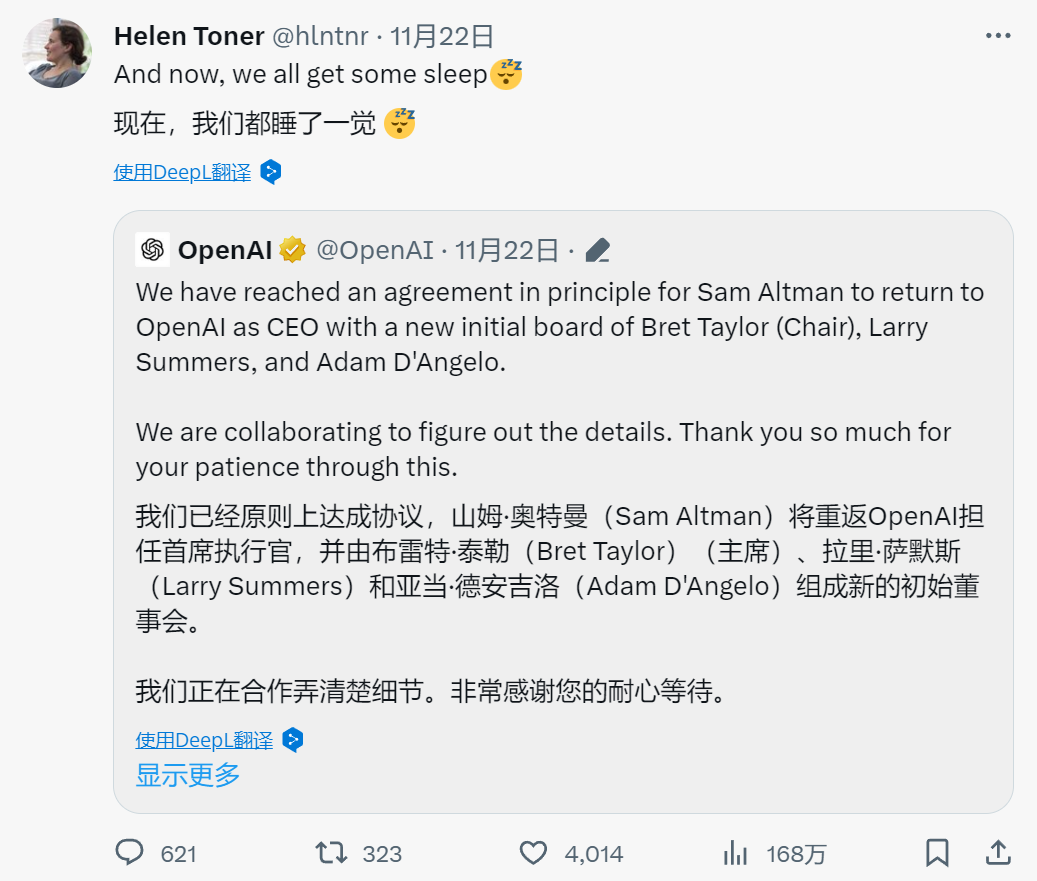The width and height of the screenshot is (1037, 881).
Task: Click the @OpenAI handle in quote
Action: [375, 250]
